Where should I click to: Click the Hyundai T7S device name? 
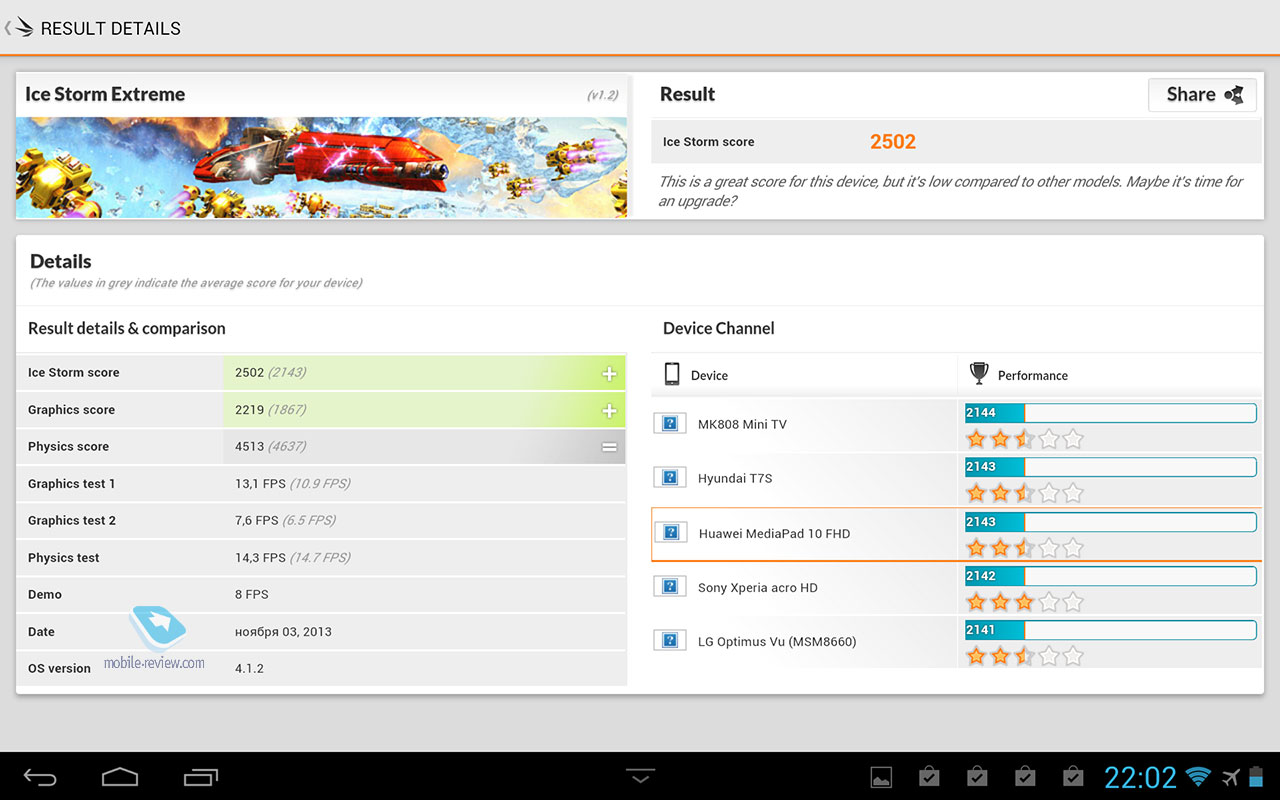(735, 478)
